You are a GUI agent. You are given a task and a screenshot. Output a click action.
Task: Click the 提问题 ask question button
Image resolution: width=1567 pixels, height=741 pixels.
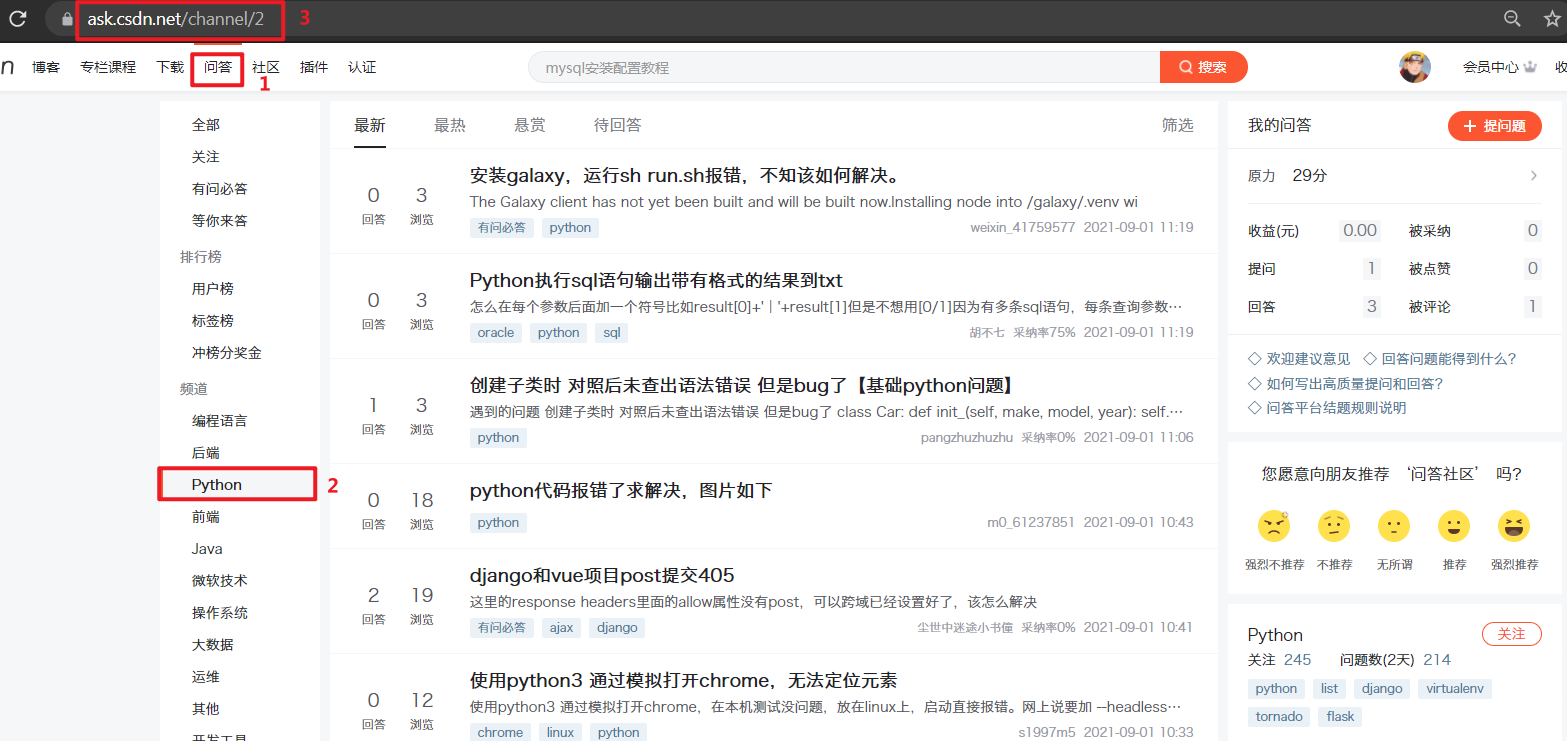(1495, 126)
